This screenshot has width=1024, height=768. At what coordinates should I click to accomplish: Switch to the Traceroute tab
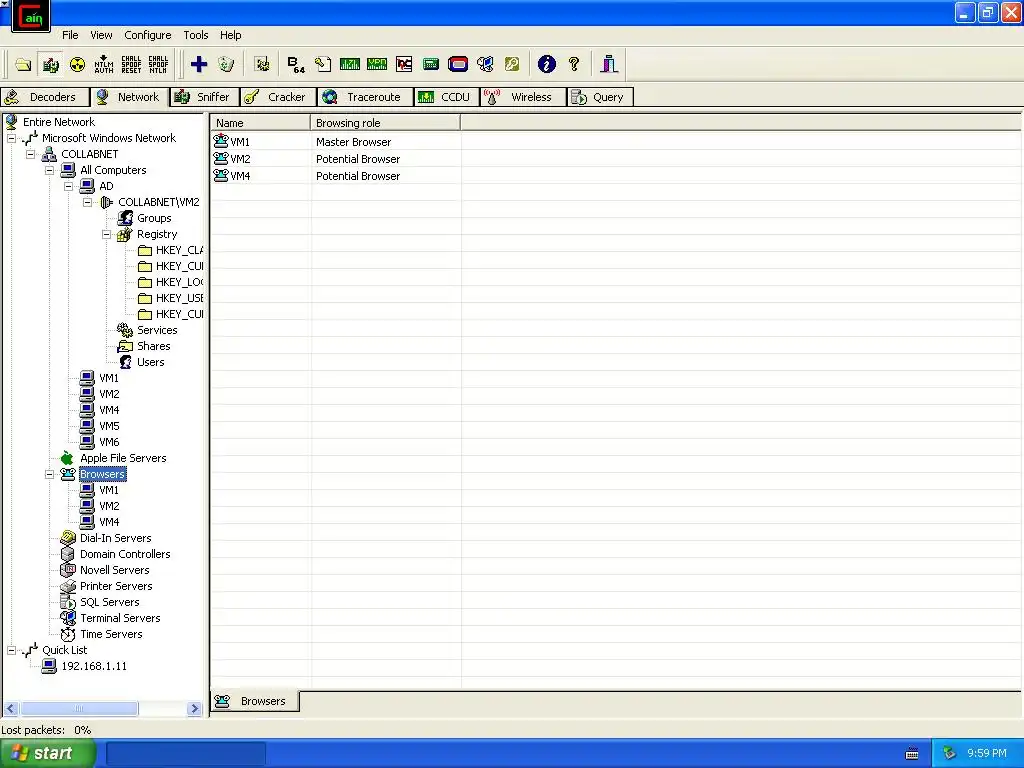365,97
